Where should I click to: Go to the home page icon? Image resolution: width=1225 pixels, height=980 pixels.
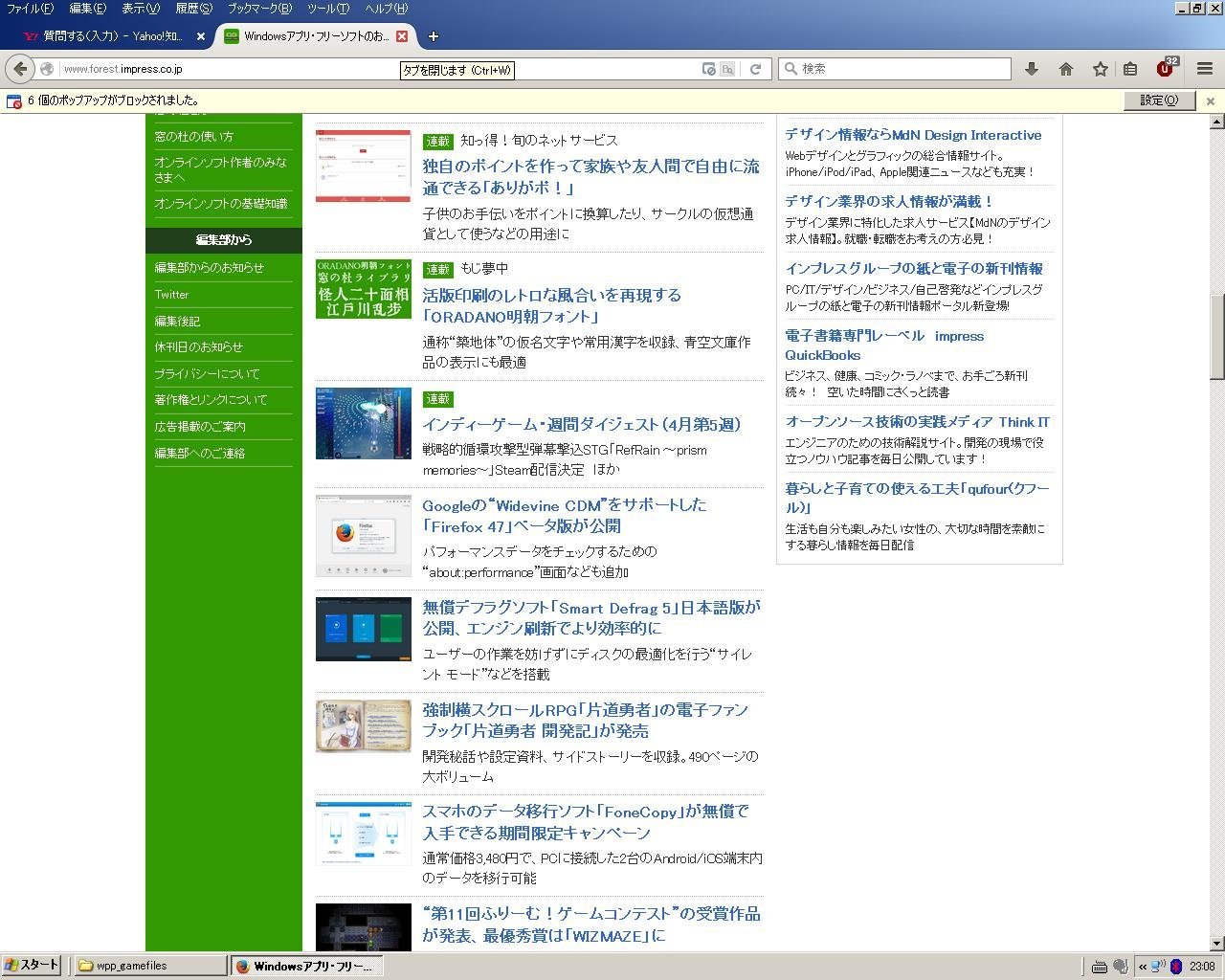point(1066,69)
